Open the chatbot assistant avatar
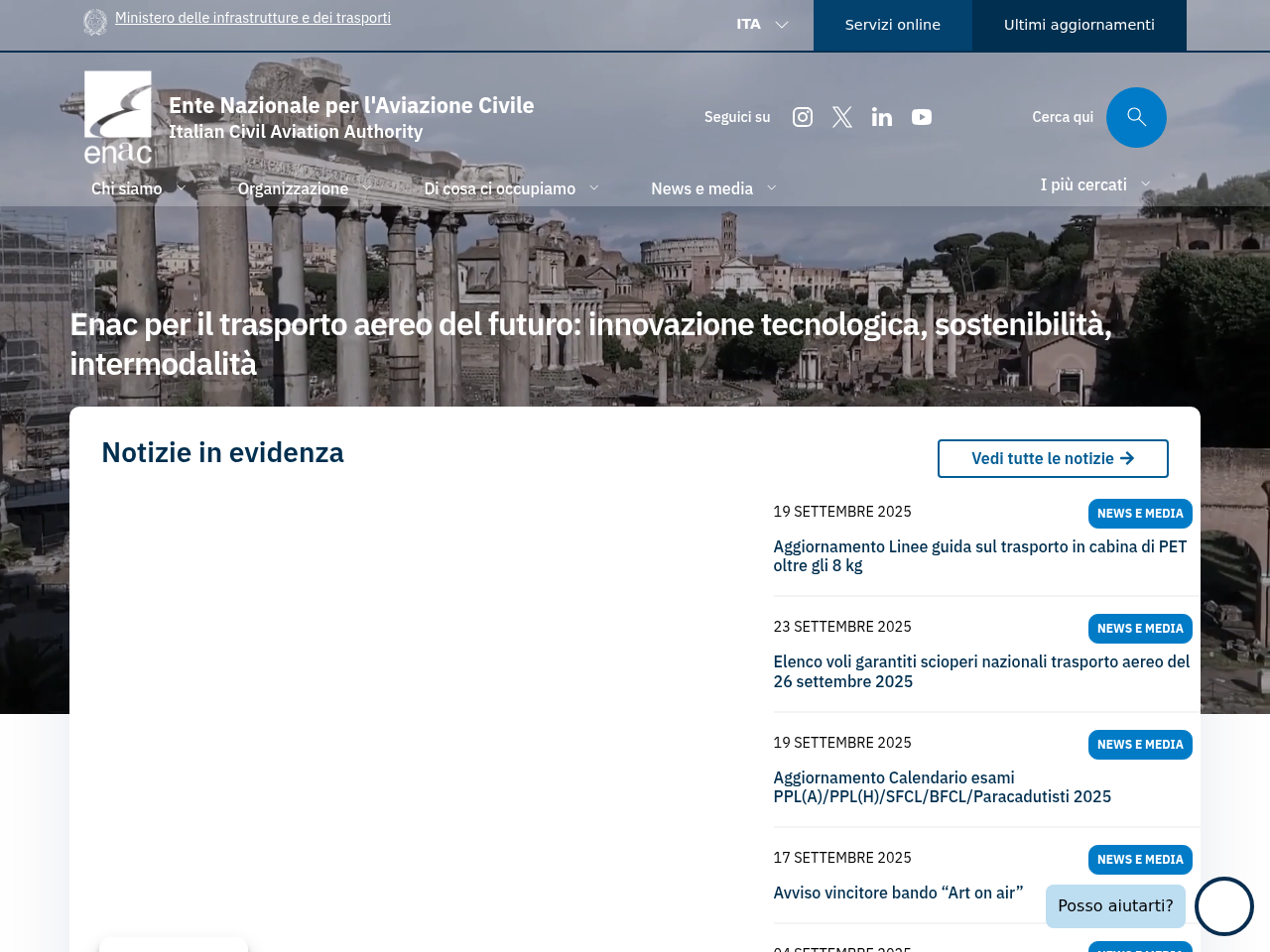This screenshot has height=952, width=1270. (1223, 905)
